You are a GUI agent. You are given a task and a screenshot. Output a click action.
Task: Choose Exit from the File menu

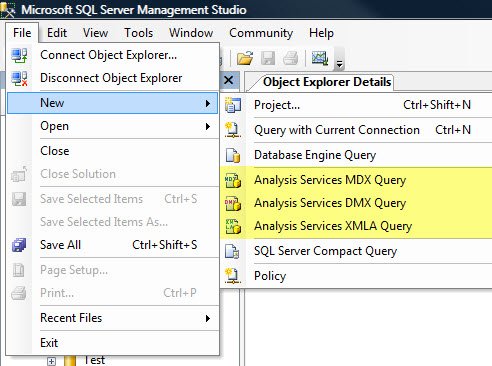click(112, 343)
